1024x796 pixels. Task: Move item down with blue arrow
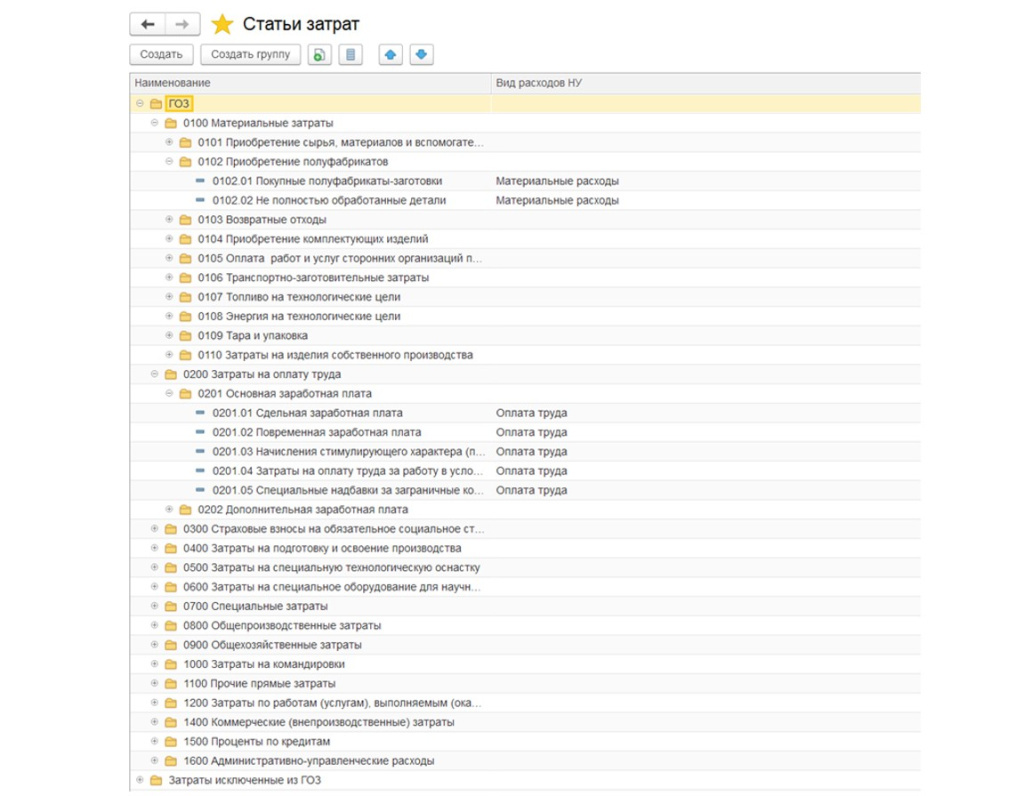coord(422,55)
